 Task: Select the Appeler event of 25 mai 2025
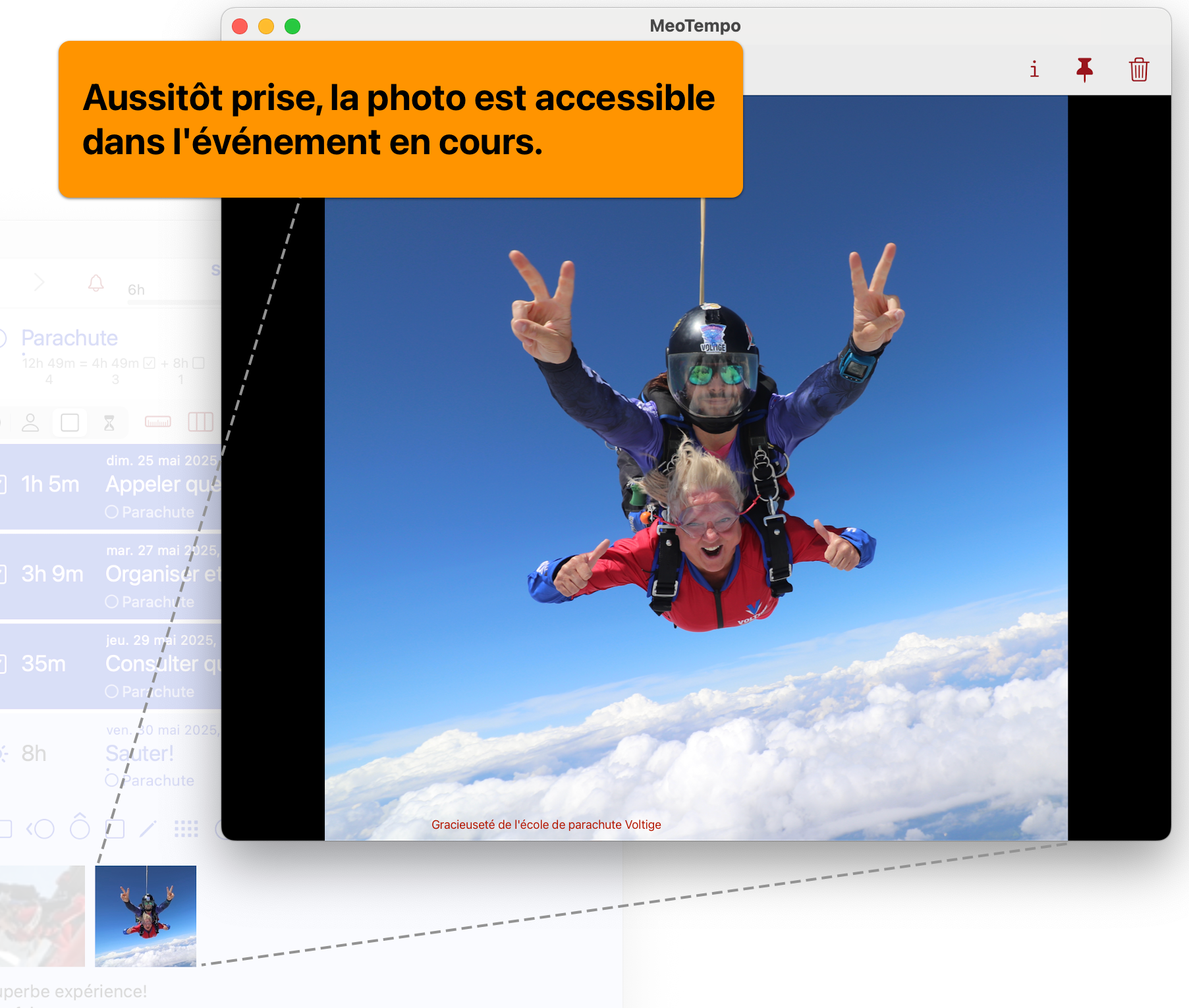click(x=111, y=487)
